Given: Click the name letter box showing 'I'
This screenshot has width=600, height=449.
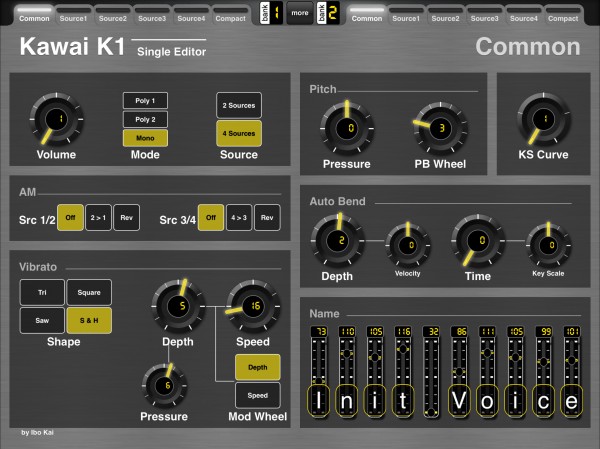Looking at the screenshot, I should (318, 401).
